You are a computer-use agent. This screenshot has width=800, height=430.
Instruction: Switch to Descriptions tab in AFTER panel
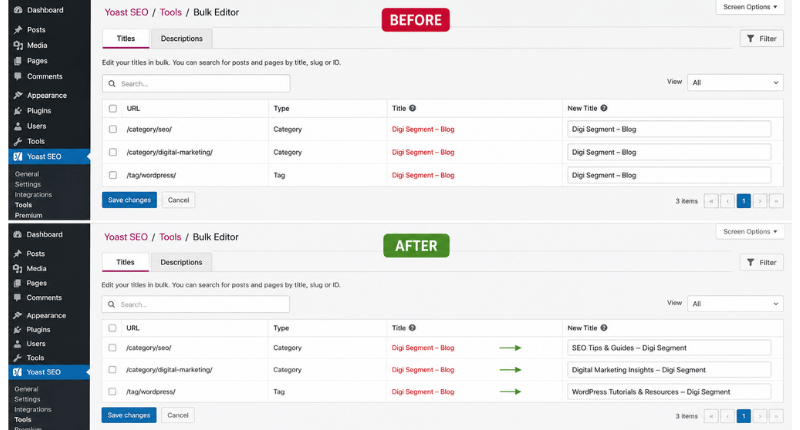click(x=181, y=262)
